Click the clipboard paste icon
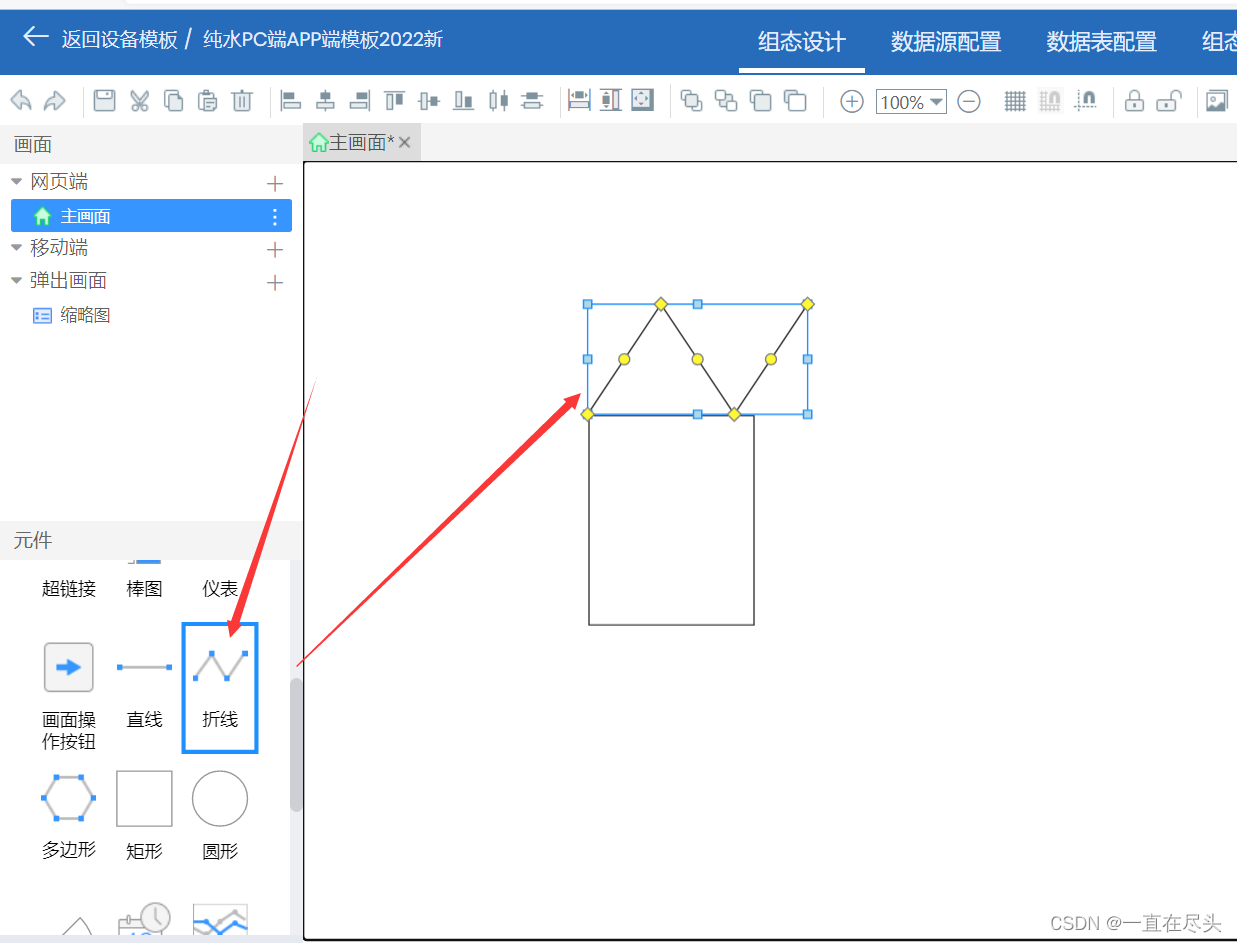 tap(207, 101)
